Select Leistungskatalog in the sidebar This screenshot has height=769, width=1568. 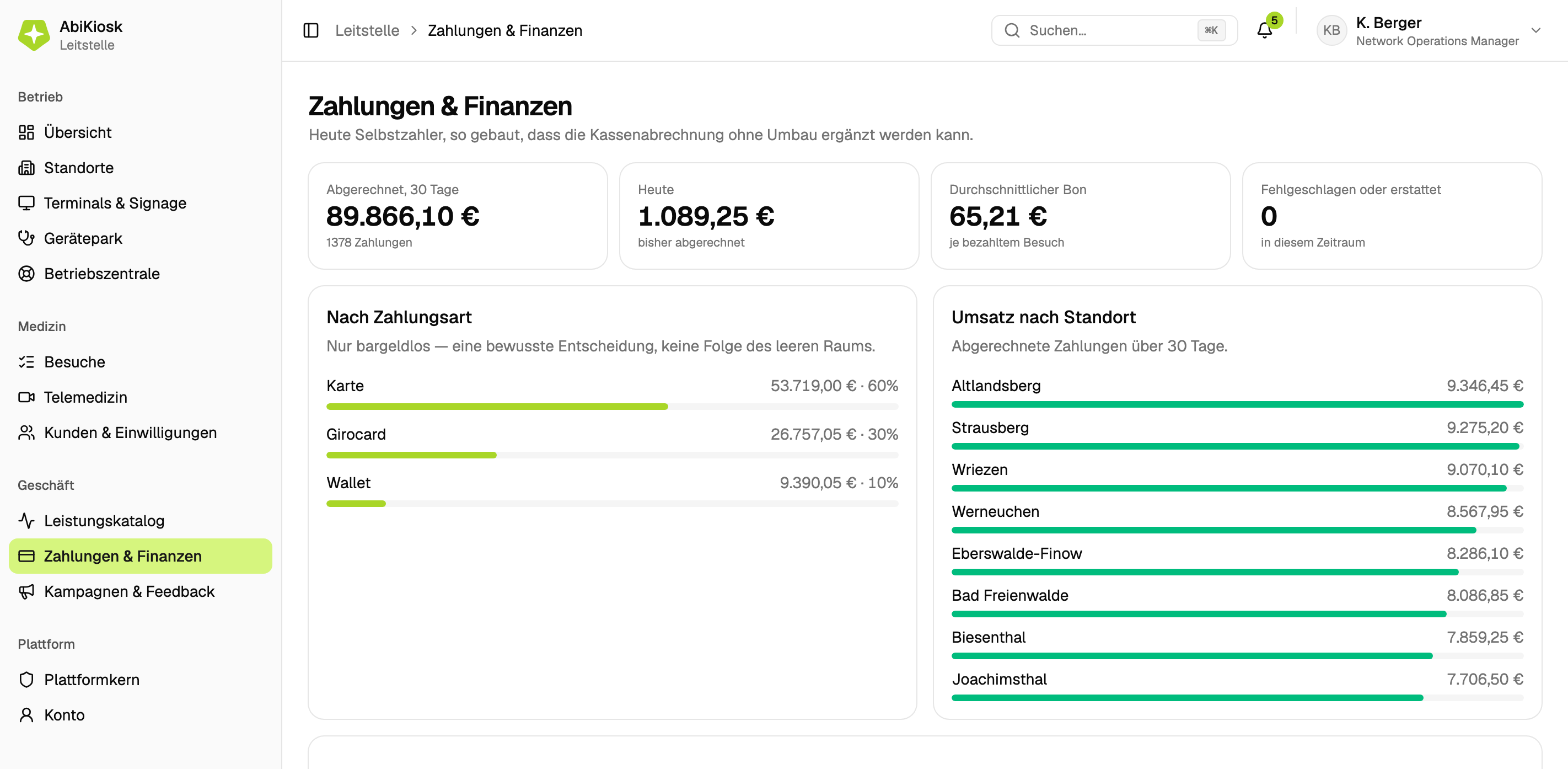coord(141,521)
